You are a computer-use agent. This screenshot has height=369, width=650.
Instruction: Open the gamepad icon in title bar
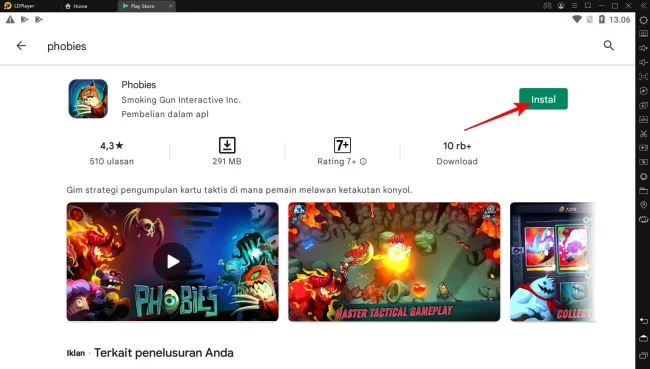pos(547,6)
